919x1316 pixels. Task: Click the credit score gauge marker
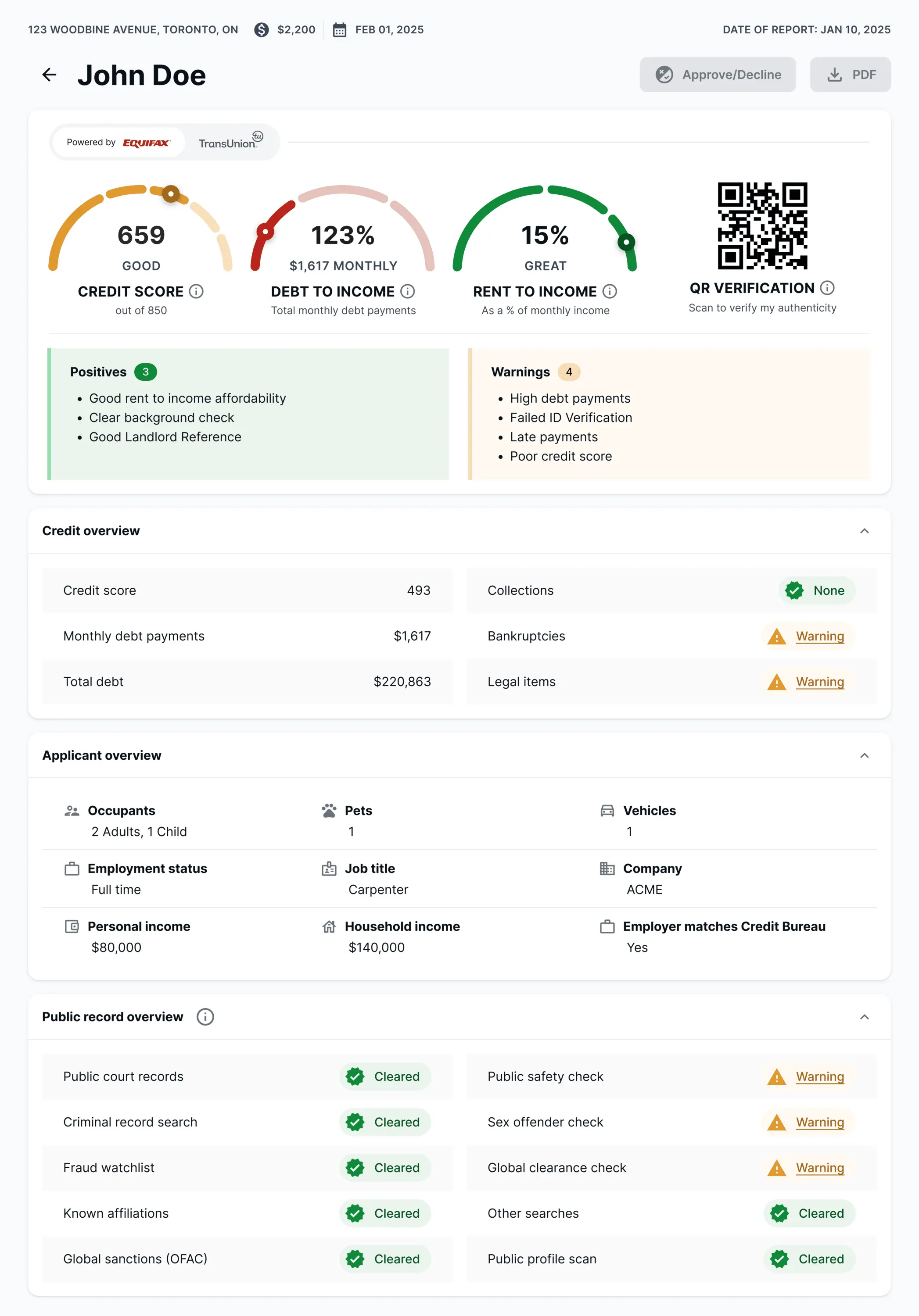tap(171, 194)
